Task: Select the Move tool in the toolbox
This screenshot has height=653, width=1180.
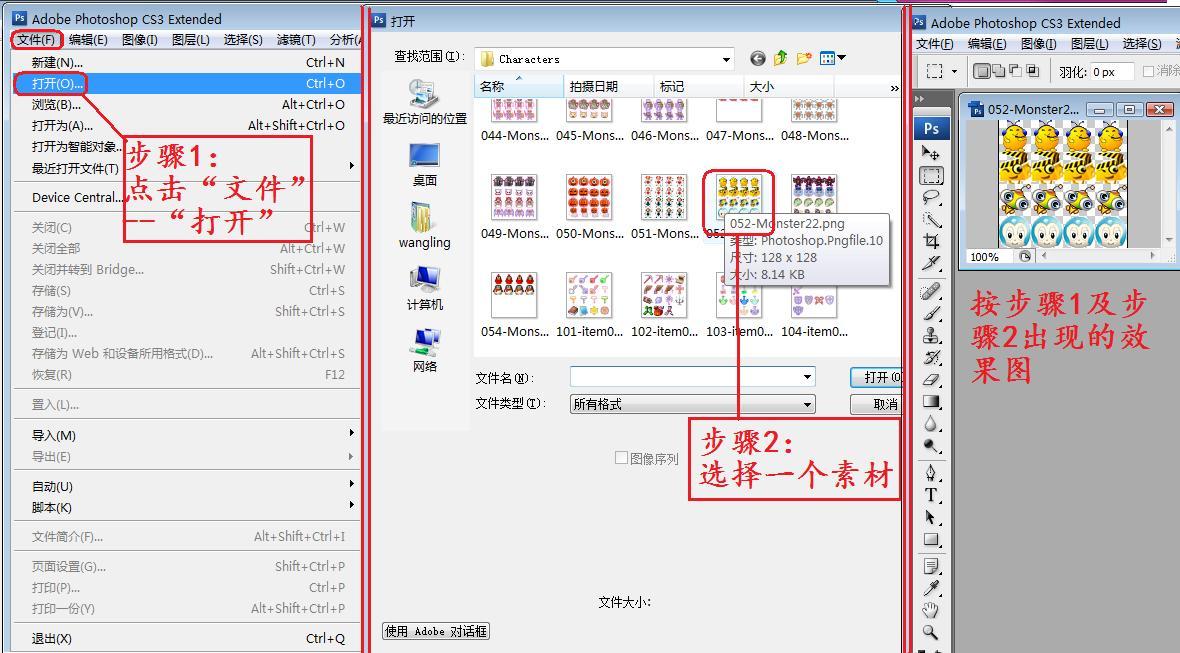Action: (931, 153)
